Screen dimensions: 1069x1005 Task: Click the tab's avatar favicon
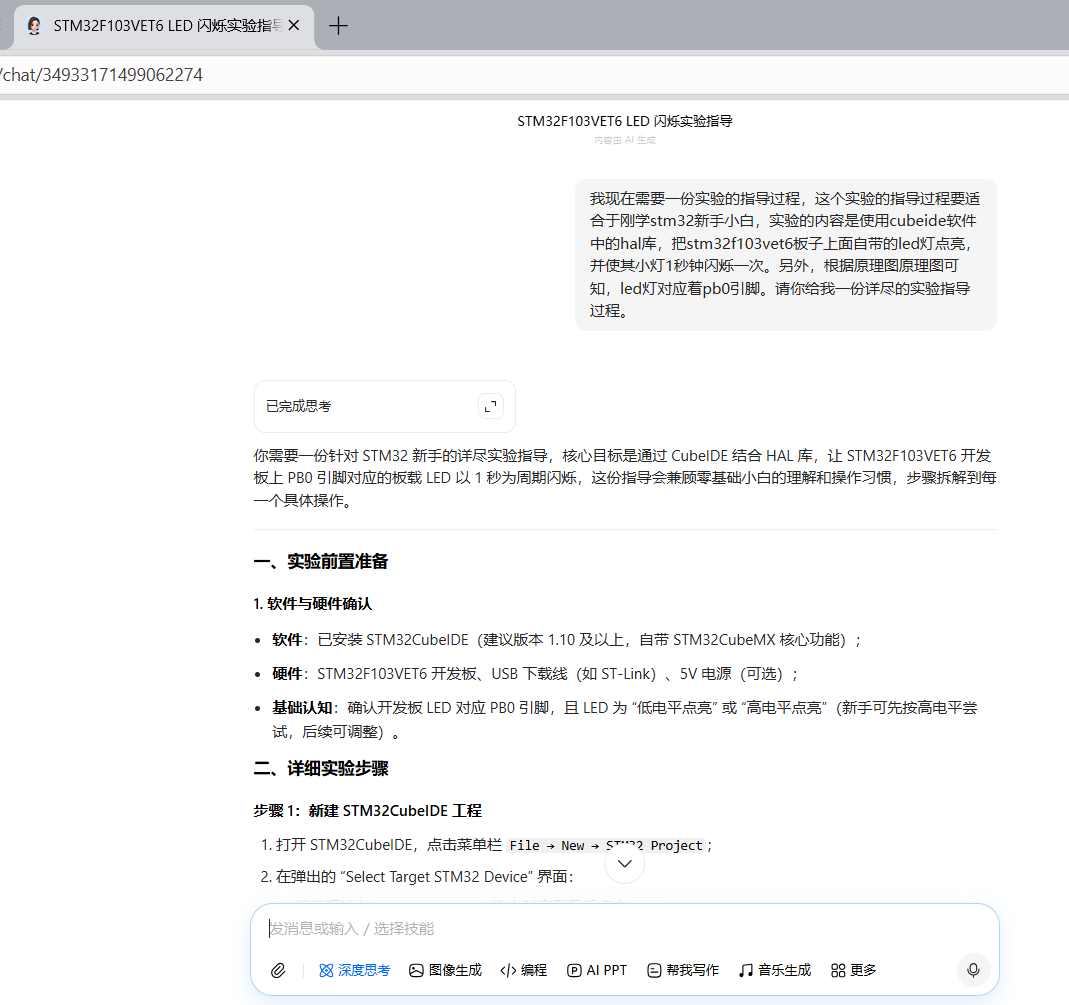(x=34, y=26)
